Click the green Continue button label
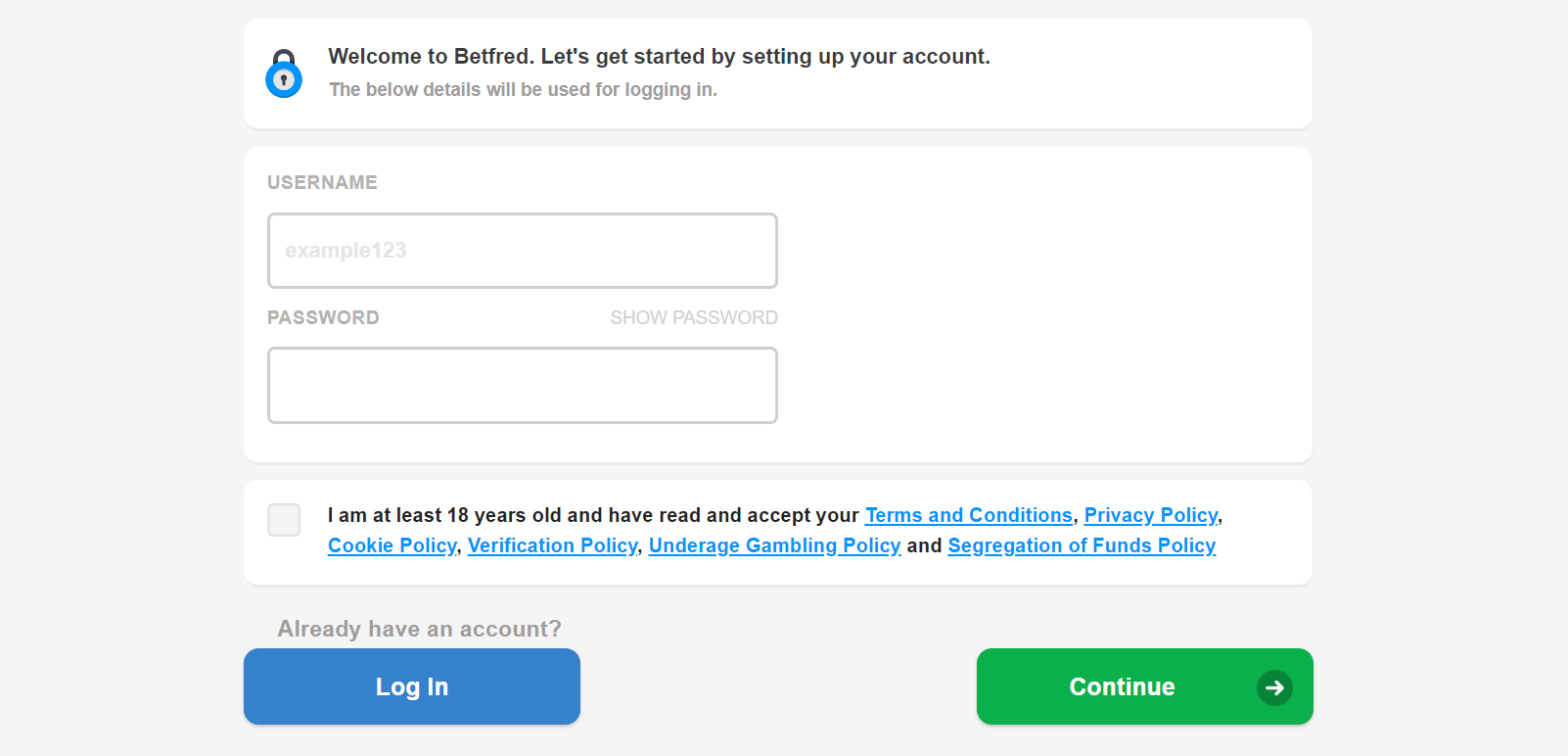The height and width of the screenshot is (756, 1568). tap(1122, 686)
